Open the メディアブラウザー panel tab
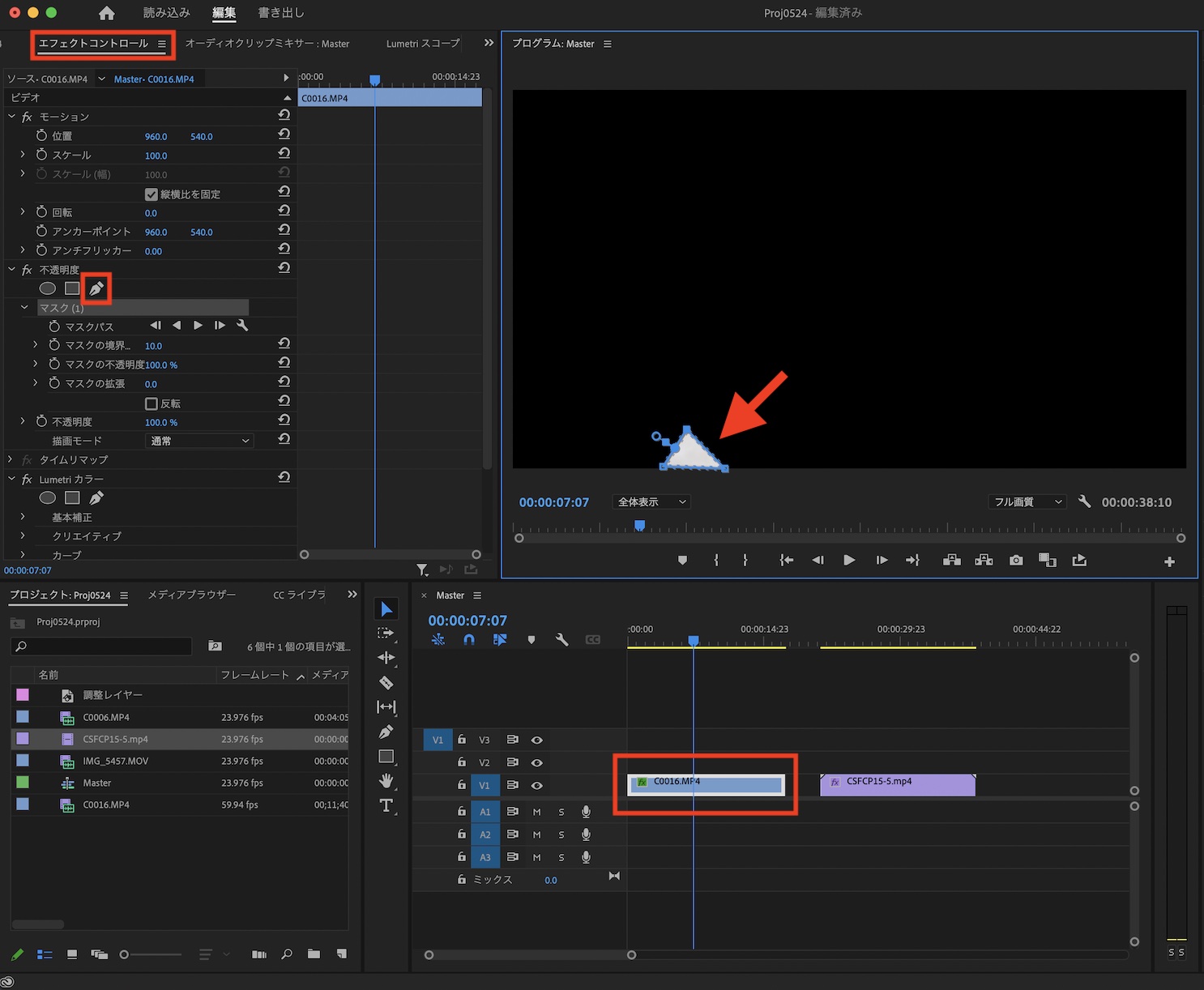The height and width of the screenshot is (990, 1204). point(191,595)
